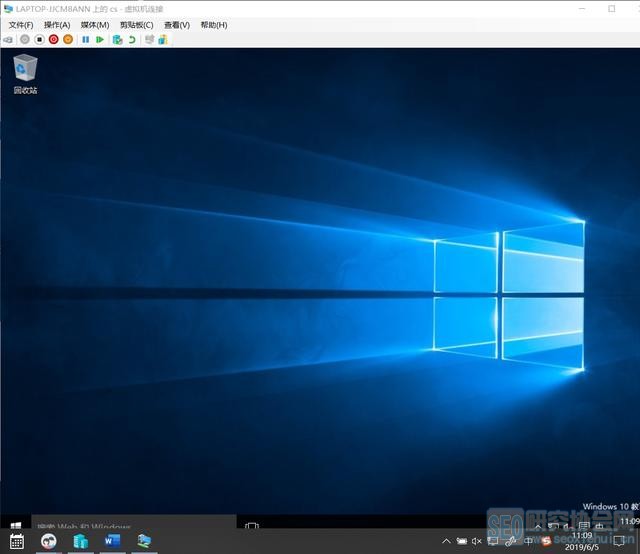This screenshot has height=554, width=640.
Task: Click the green Reset/resume play toolbar icon
Action: pos(100,40)
